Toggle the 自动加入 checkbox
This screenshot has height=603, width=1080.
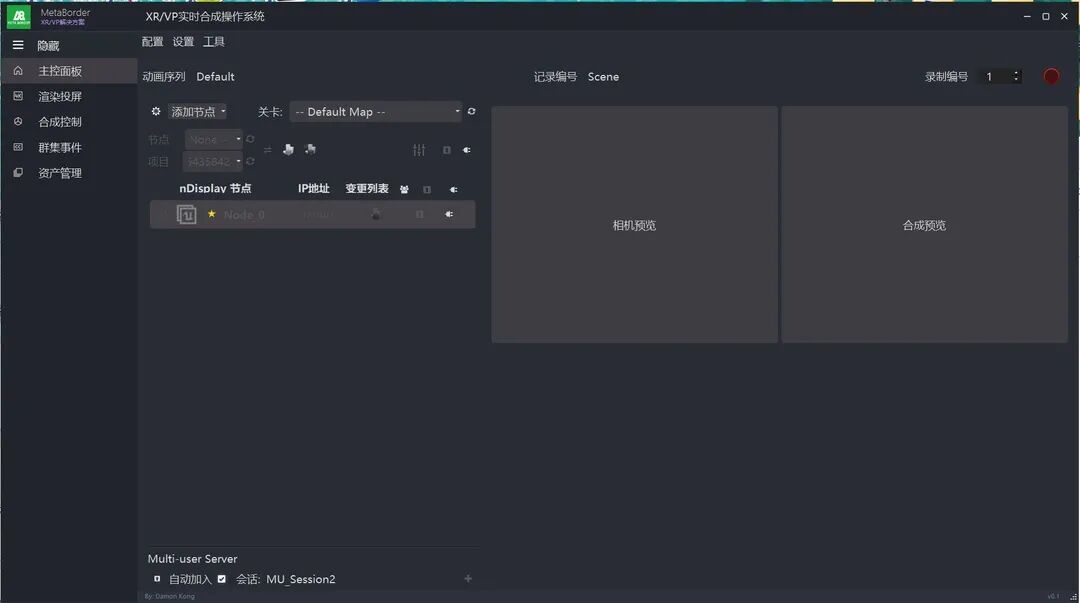[222, 579]
